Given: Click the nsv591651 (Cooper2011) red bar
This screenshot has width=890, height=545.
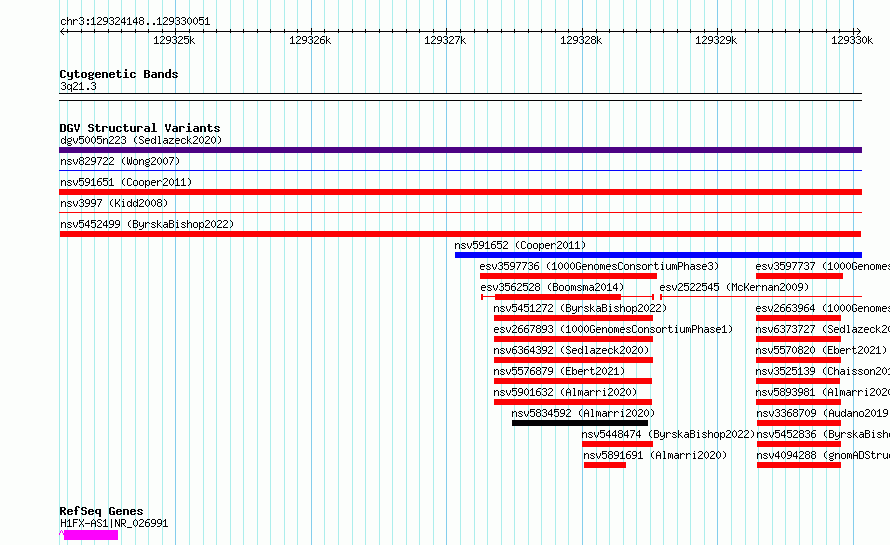Looking at the screenshot, I should (460, 192).
